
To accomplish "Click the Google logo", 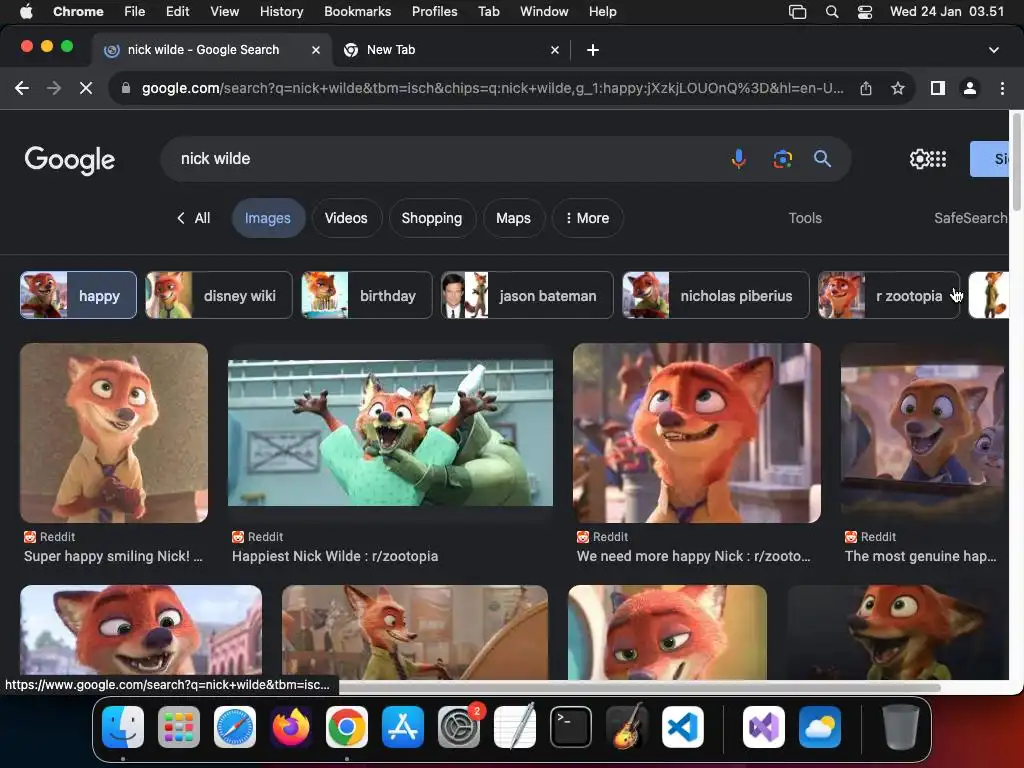I will coord(70,160).
